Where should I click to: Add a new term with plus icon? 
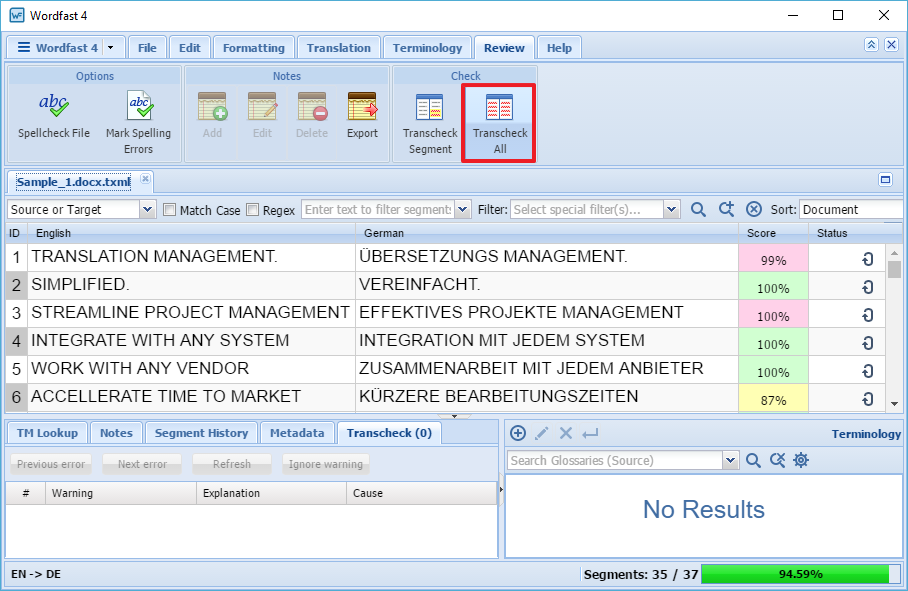(x=518, y=433)
